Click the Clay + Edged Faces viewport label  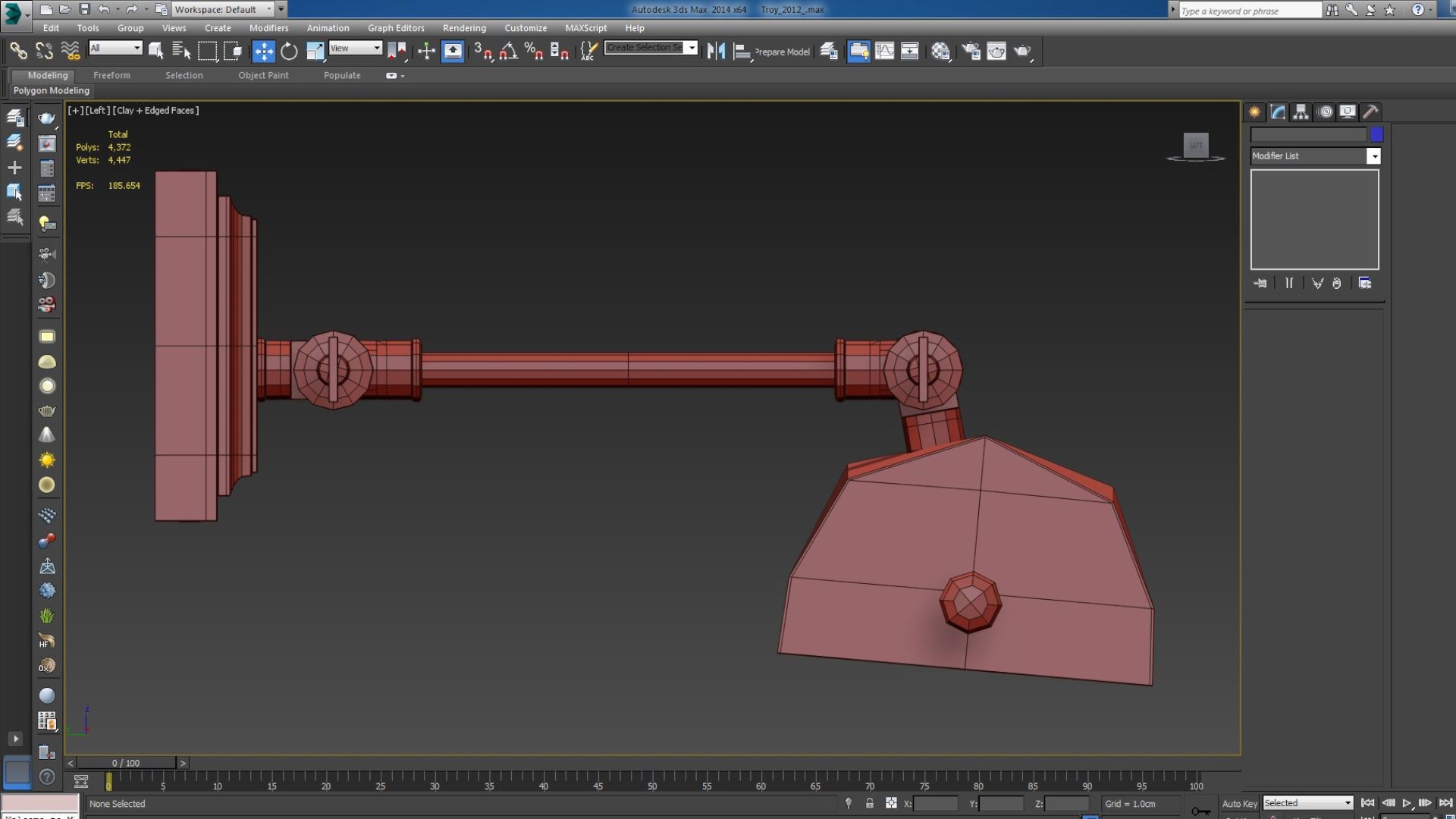[x=155, y=110]
